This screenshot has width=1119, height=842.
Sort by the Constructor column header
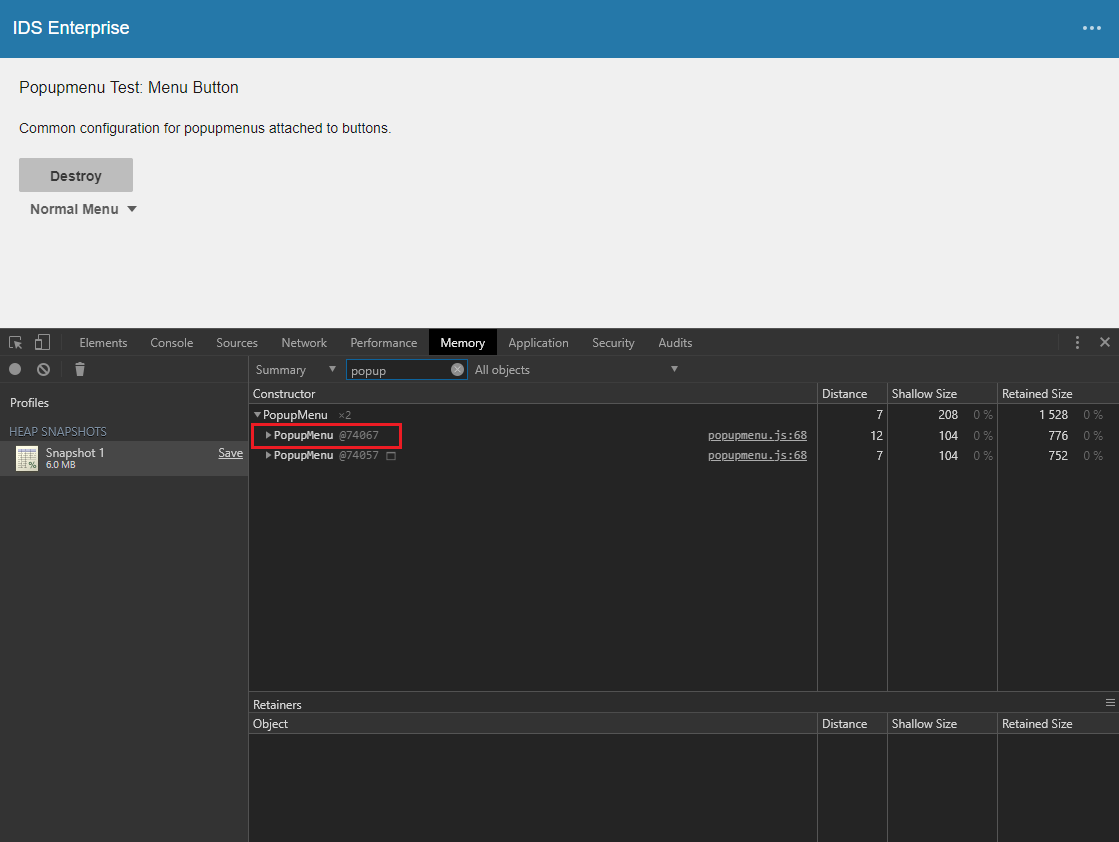click(x=532, y=394)
